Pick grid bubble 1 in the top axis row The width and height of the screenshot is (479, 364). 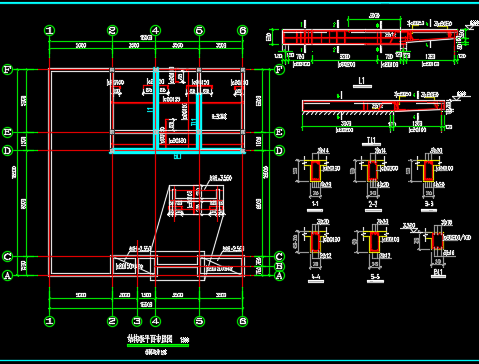(50, 31)
